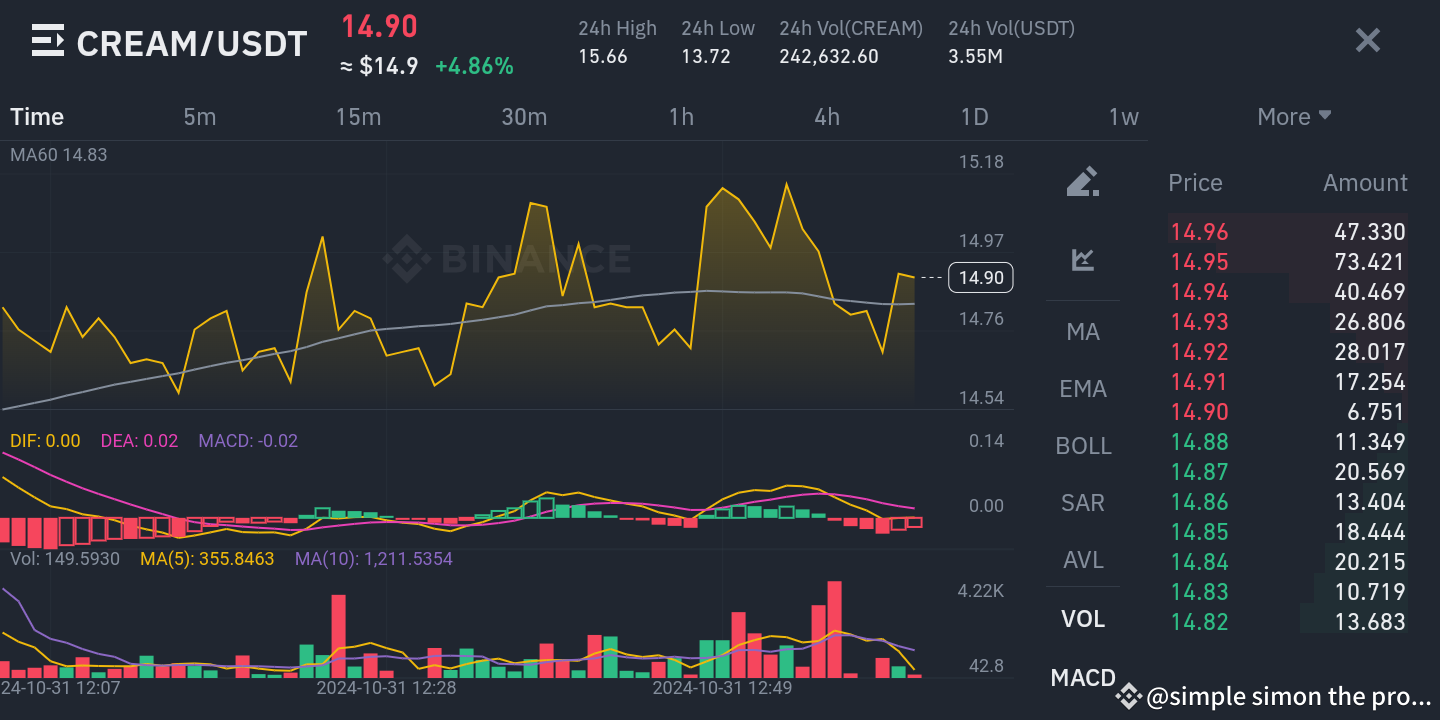Viewport: 1440px width, 720px height.
Task: Enable the AVL overlay
Action: tap(1083, 560)
